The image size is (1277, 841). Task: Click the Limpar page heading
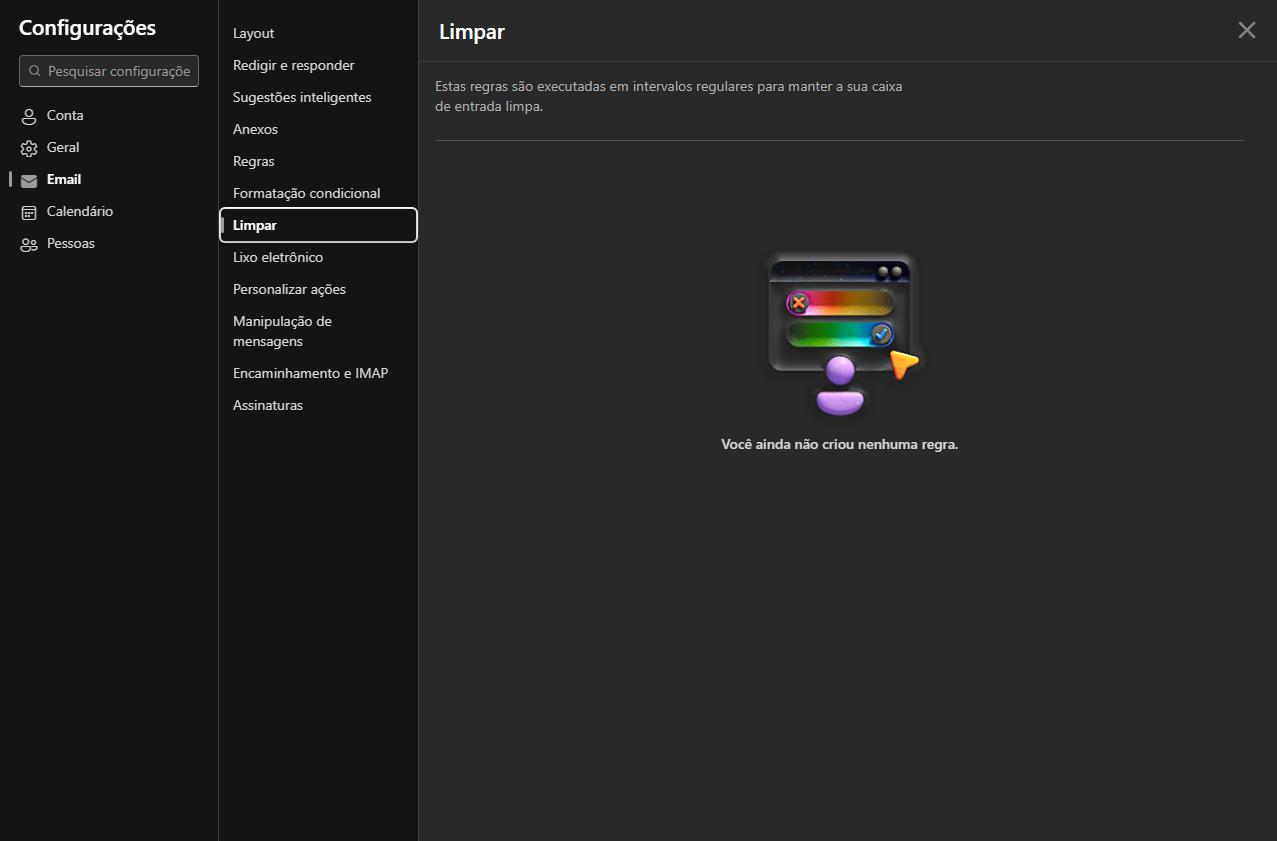tap(472, 32)
